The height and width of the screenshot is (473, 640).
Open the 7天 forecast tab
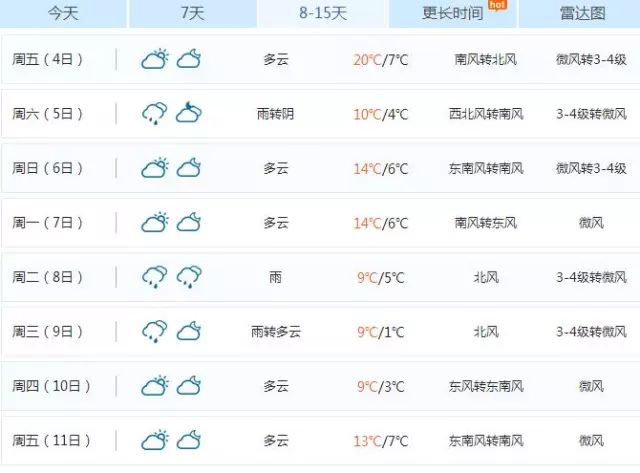(193, 13)
